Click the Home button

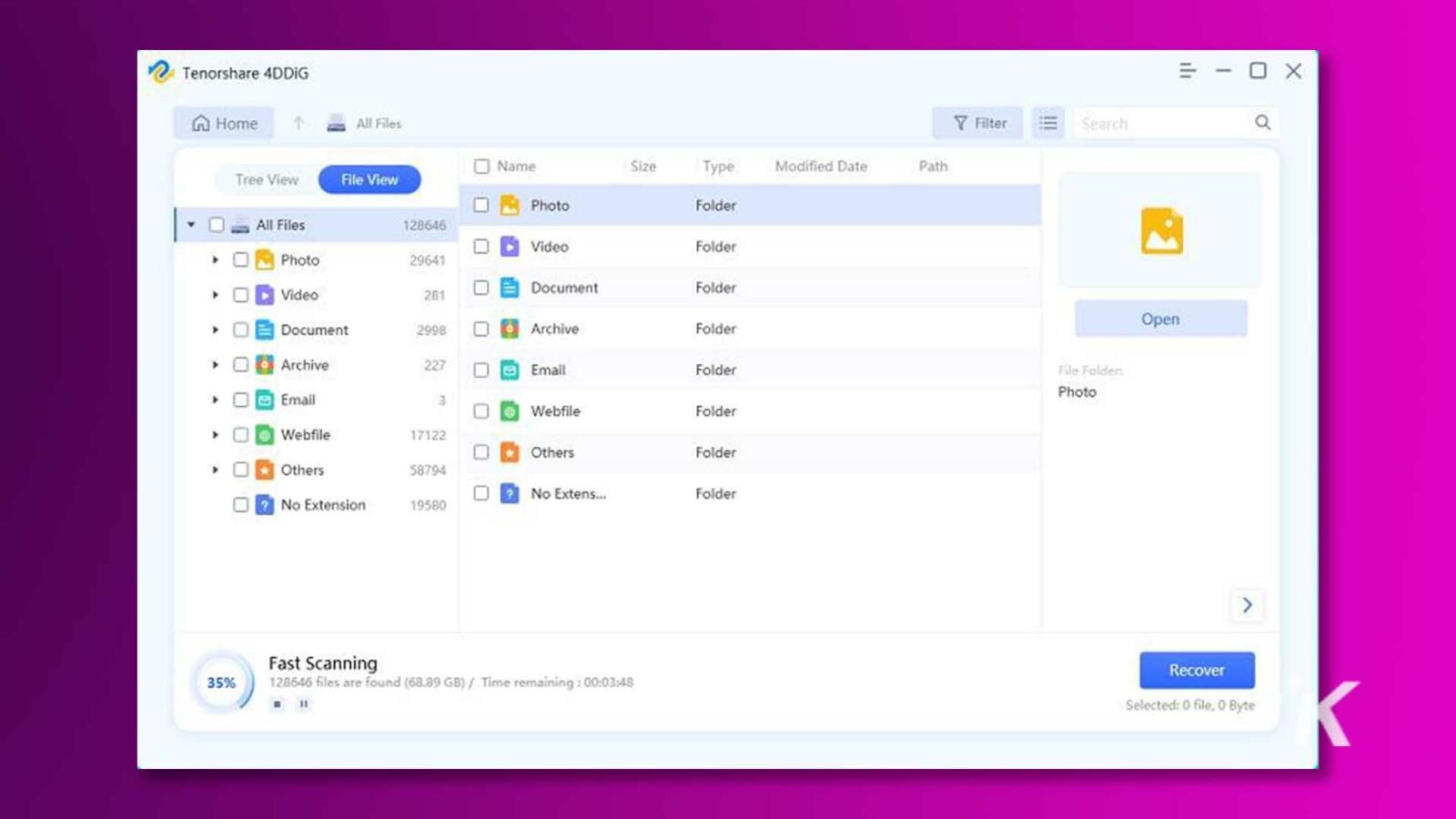224,123
